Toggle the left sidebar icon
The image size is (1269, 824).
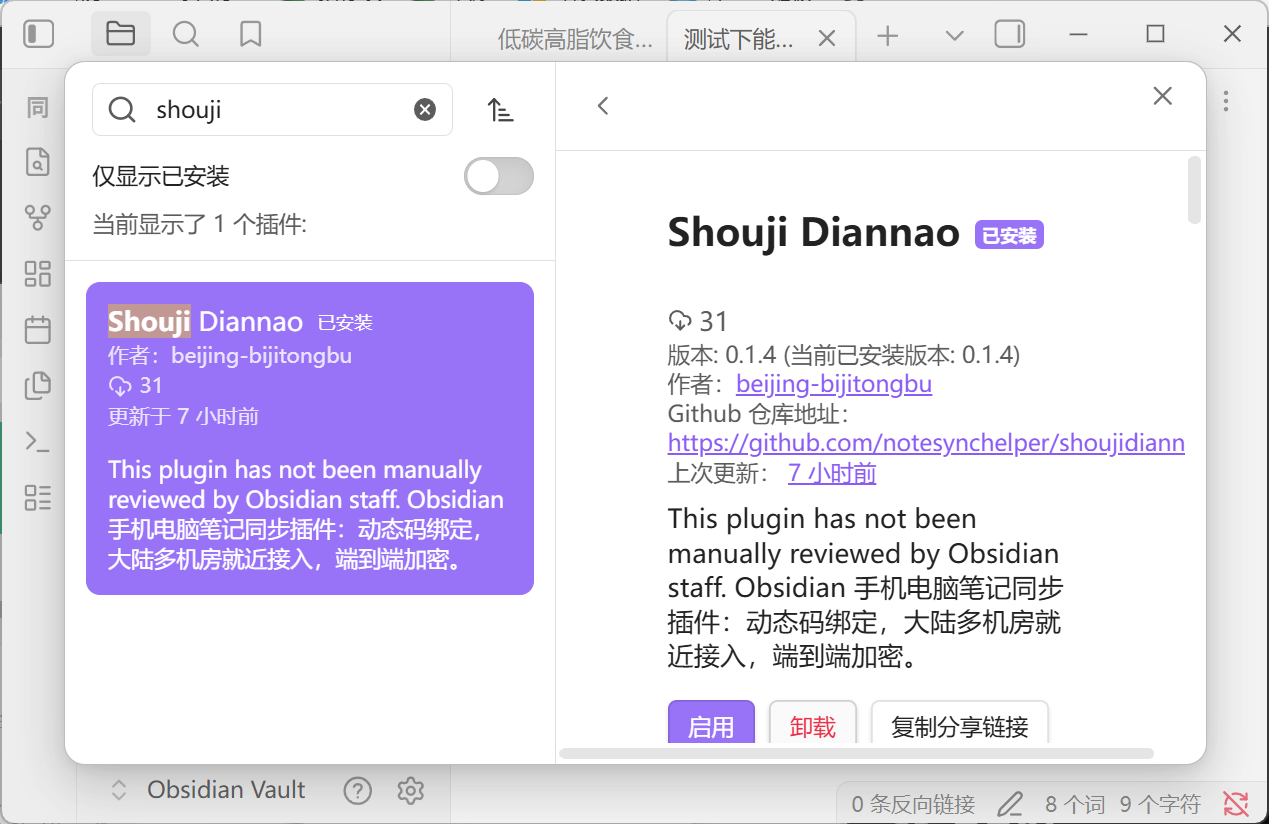[x=38, y=34]
